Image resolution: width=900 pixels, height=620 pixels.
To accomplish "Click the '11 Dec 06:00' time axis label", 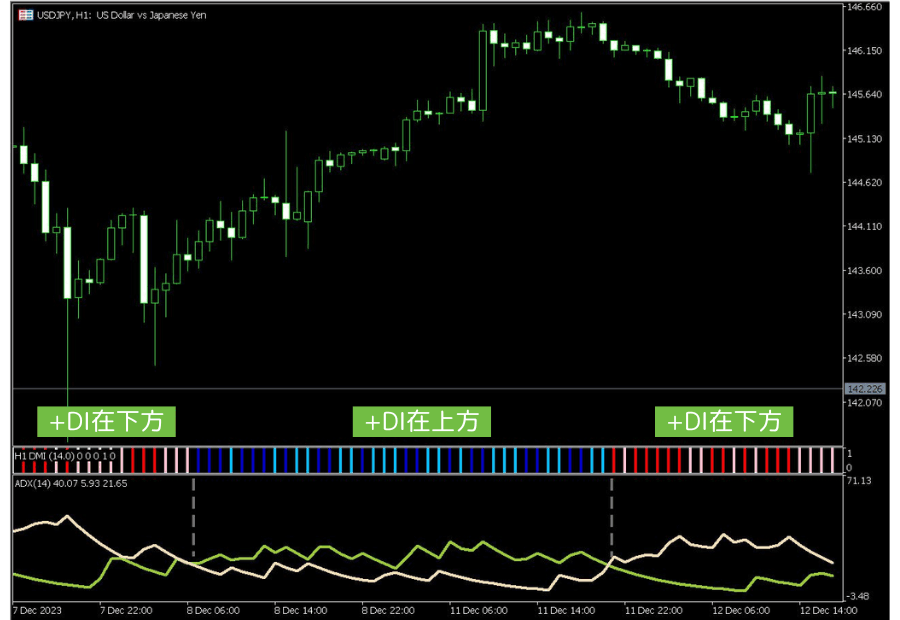I will click(x=479, y=610).
